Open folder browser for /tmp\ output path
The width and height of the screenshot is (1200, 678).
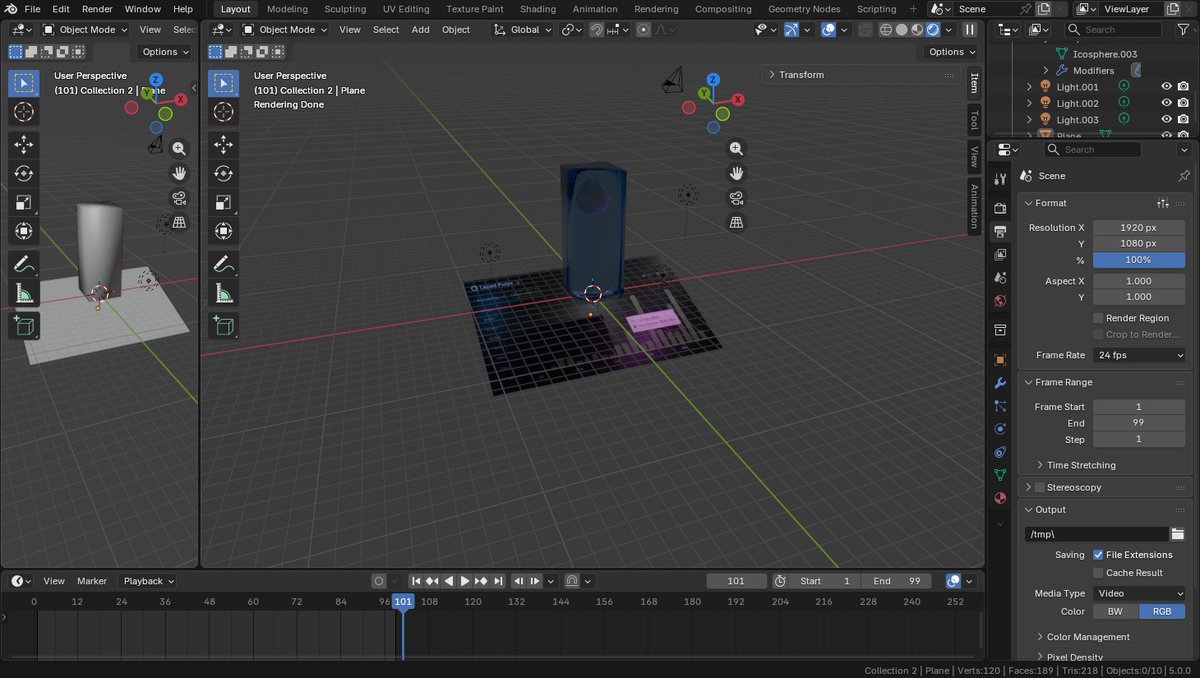point(1178,534)
